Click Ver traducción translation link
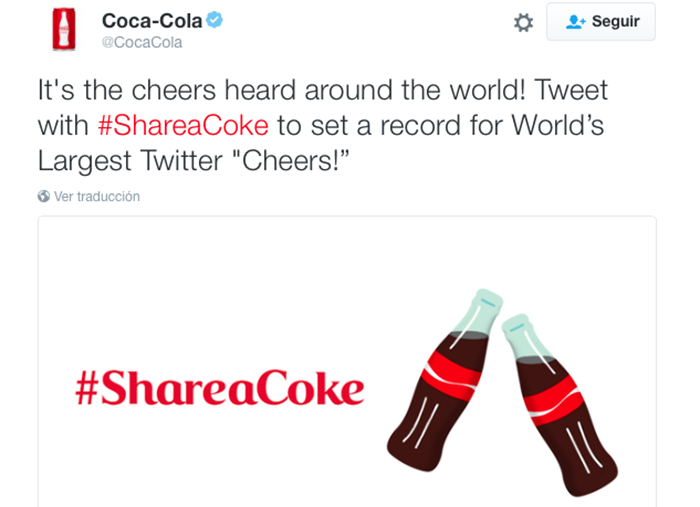 tap(97, 196)
